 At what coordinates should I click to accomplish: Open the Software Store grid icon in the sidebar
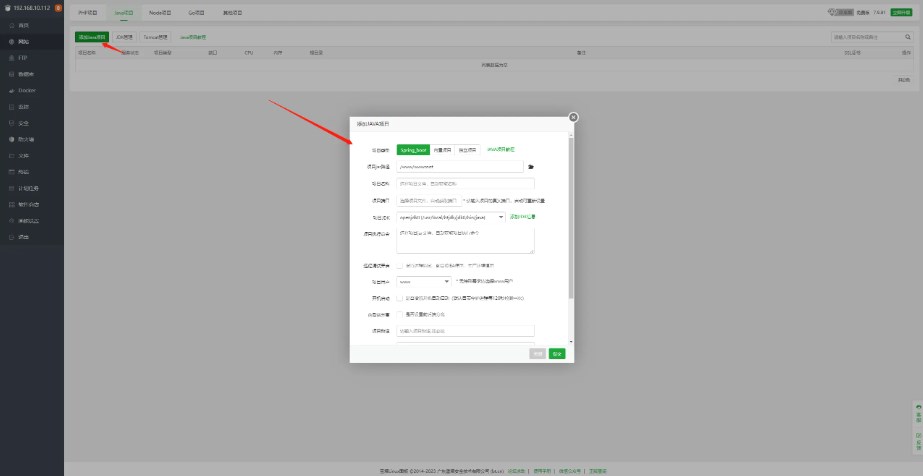[12, 205]
